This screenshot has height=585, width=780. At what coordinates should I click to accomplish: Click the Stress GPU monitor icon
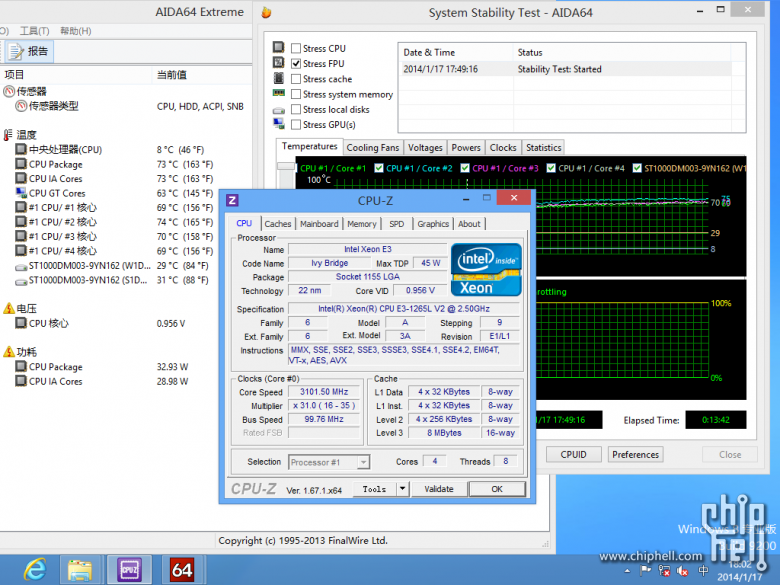tap(279, 124)
